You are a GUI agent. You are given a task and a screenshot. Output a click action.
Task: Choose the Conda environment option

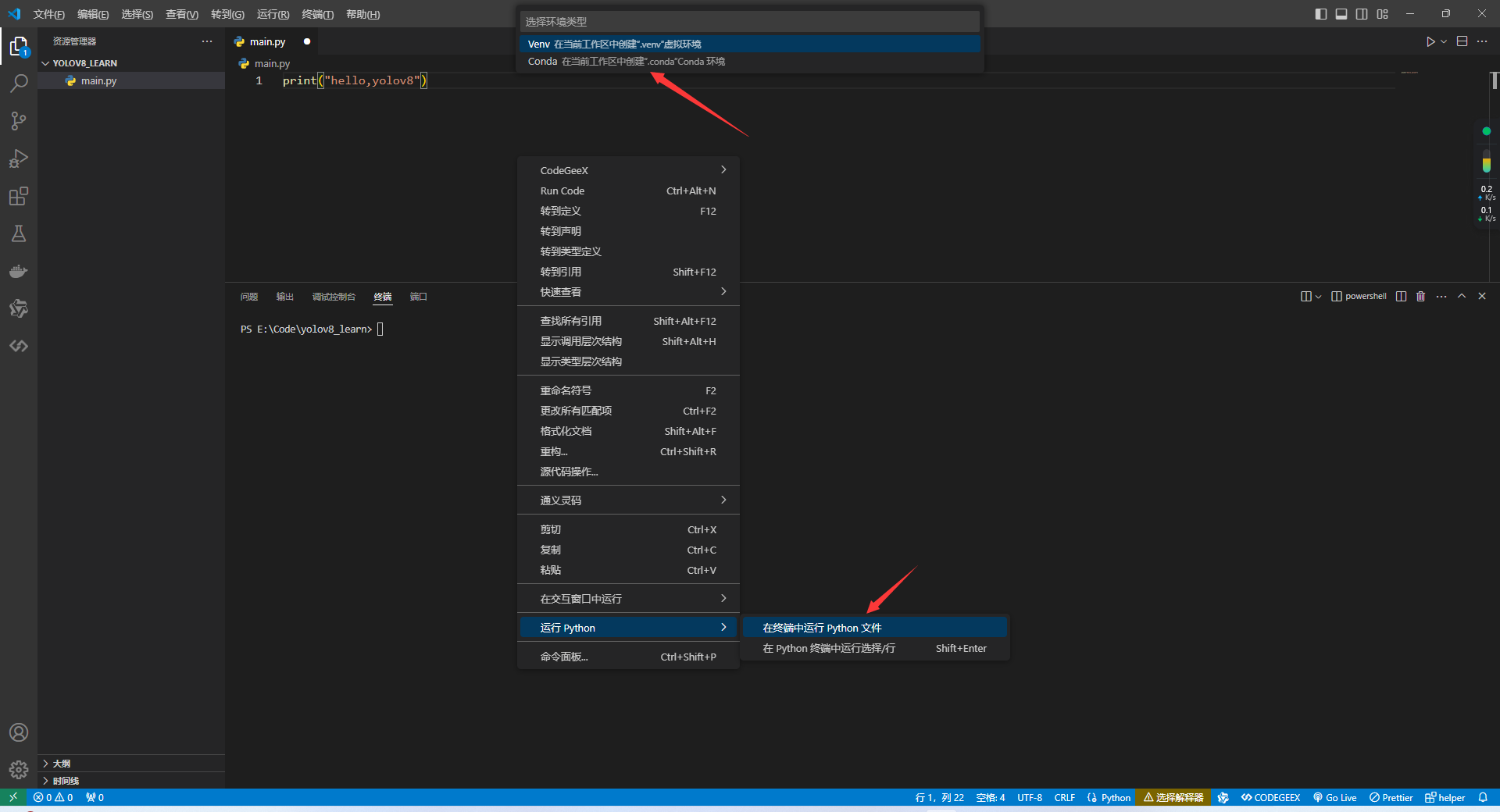point(750,61)
